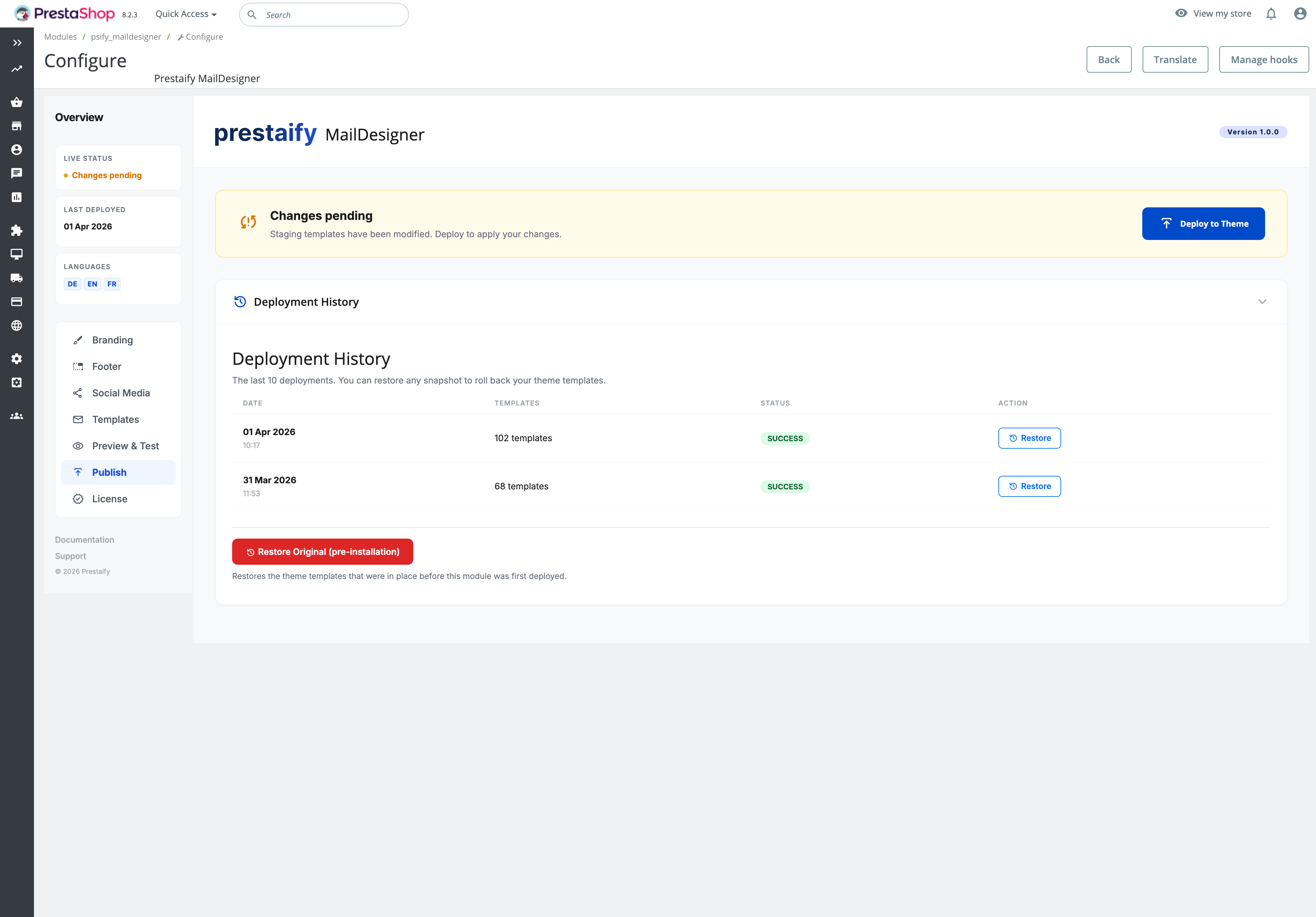The width and height of the screenshot is (1316, 917).
Task: Click the View my store eye icon
Action: (1181, 13)
